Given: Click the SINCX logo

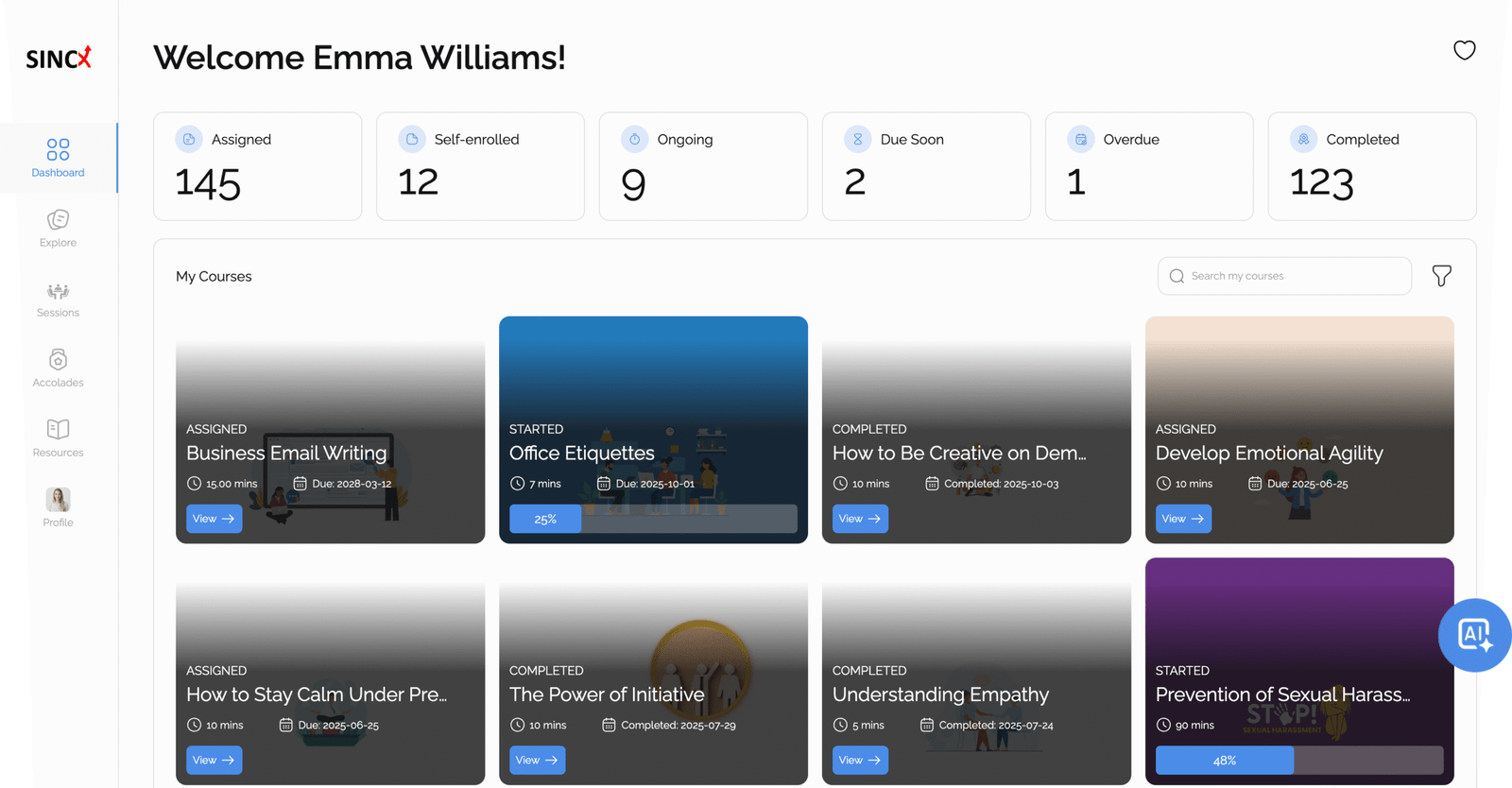Looking at the screenshot, I should [59, 59].
